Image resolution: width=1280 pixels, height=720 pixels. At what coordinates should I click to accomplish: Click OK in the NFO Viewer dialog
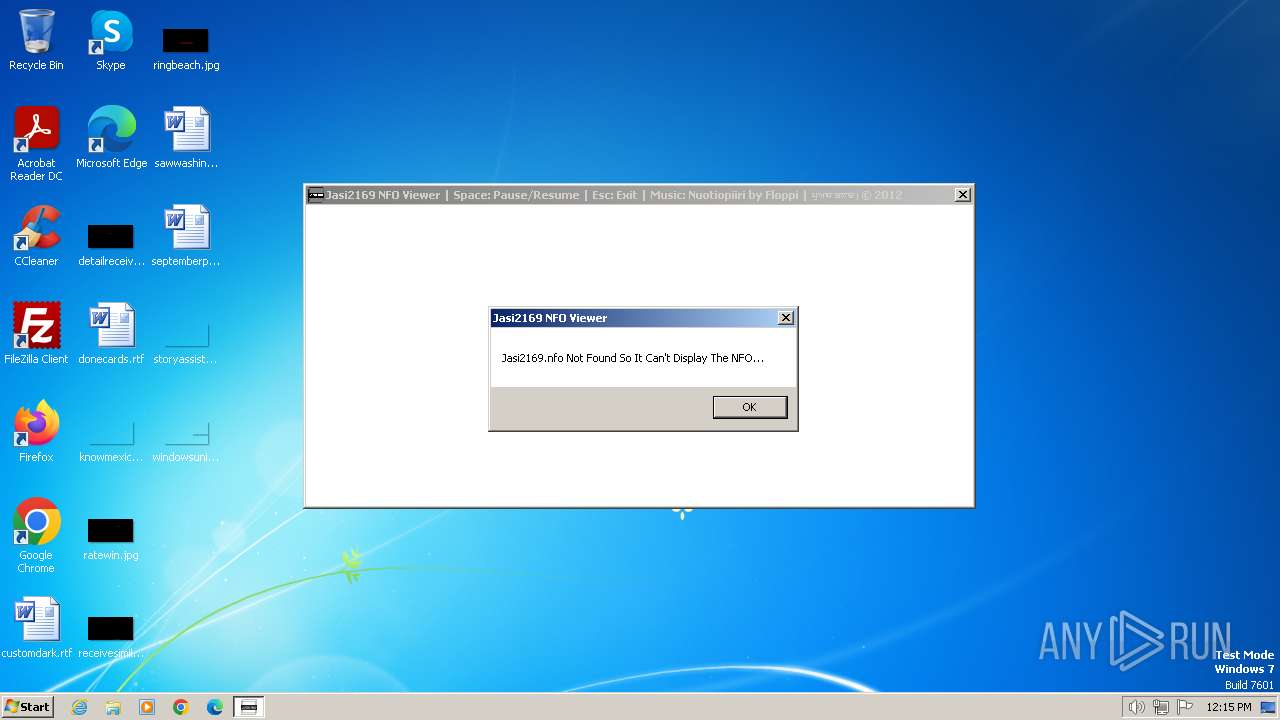tap(749, 407)
